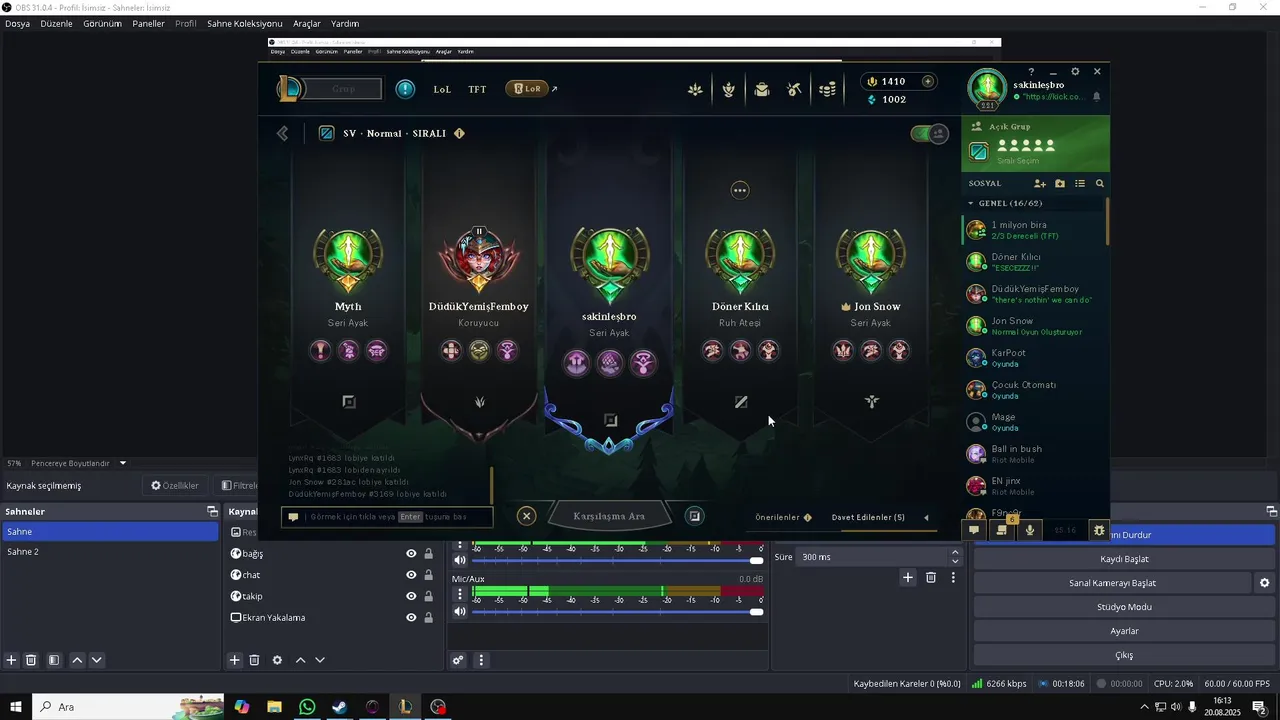
Task: Open the TFT tab in League client
Action: pos(477,89)
